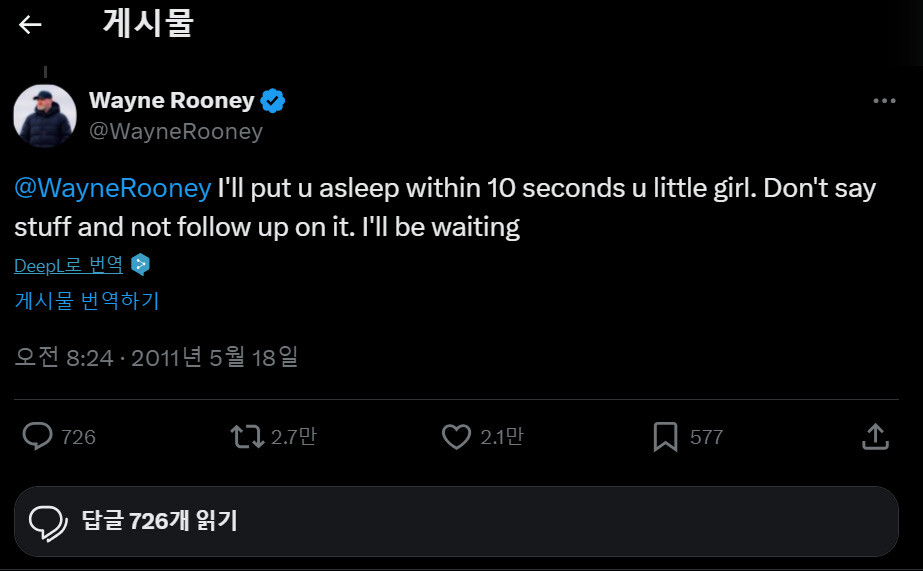
Task: Open Wayne Rooney's profile avatar
Action: coord(45,116)
